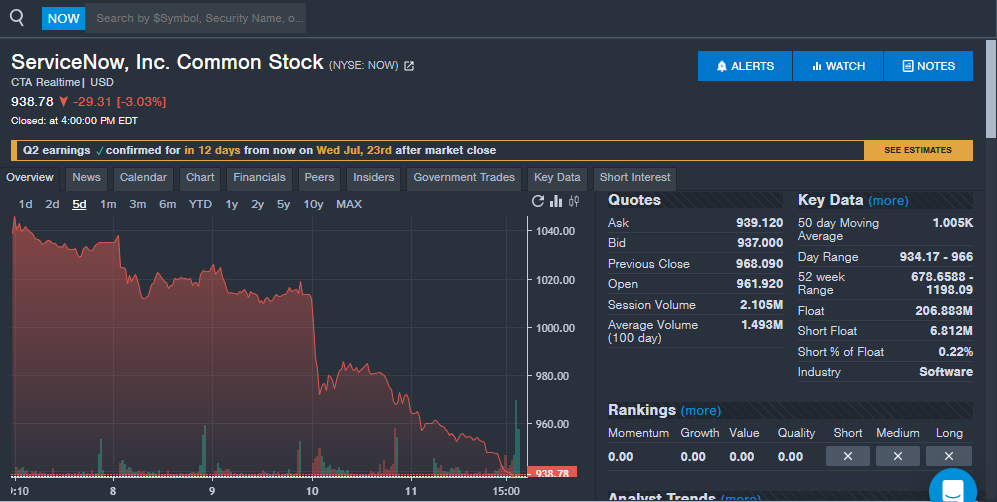Click the ServiceNow, Inc. Common Stock title
The height and width of the screenshot is (502, 997).
[x=167, y=62]
